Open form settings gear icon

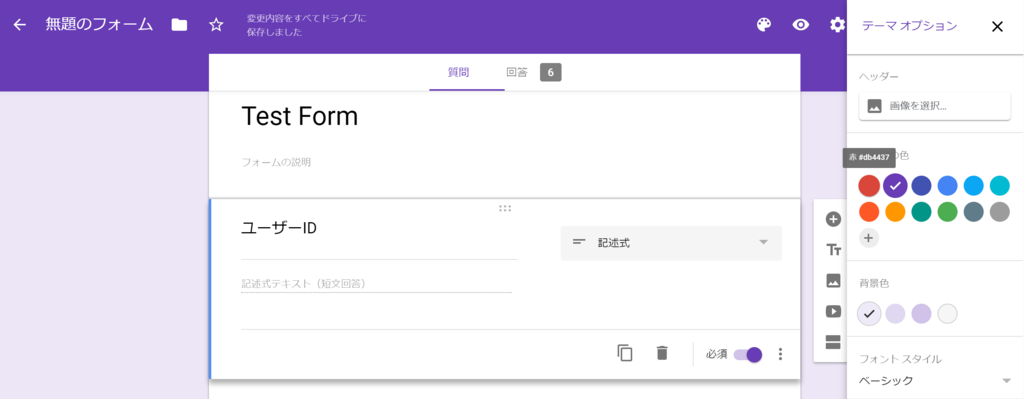[837, 25]
